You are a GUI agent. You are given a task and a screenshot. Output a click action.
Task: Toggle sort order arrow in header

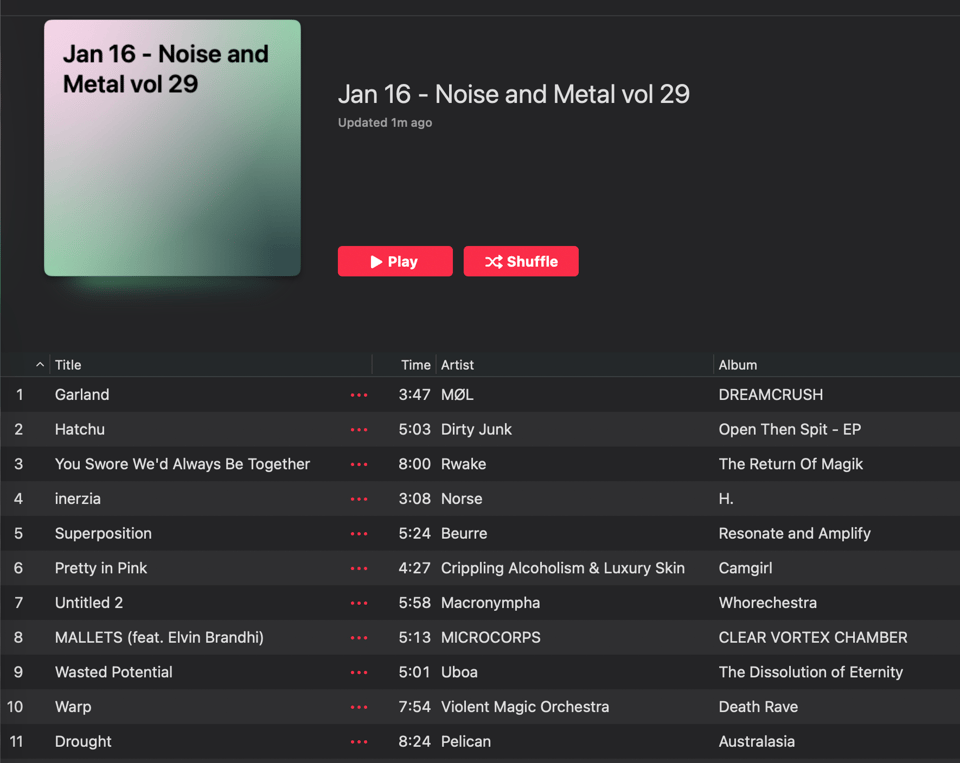40,365
